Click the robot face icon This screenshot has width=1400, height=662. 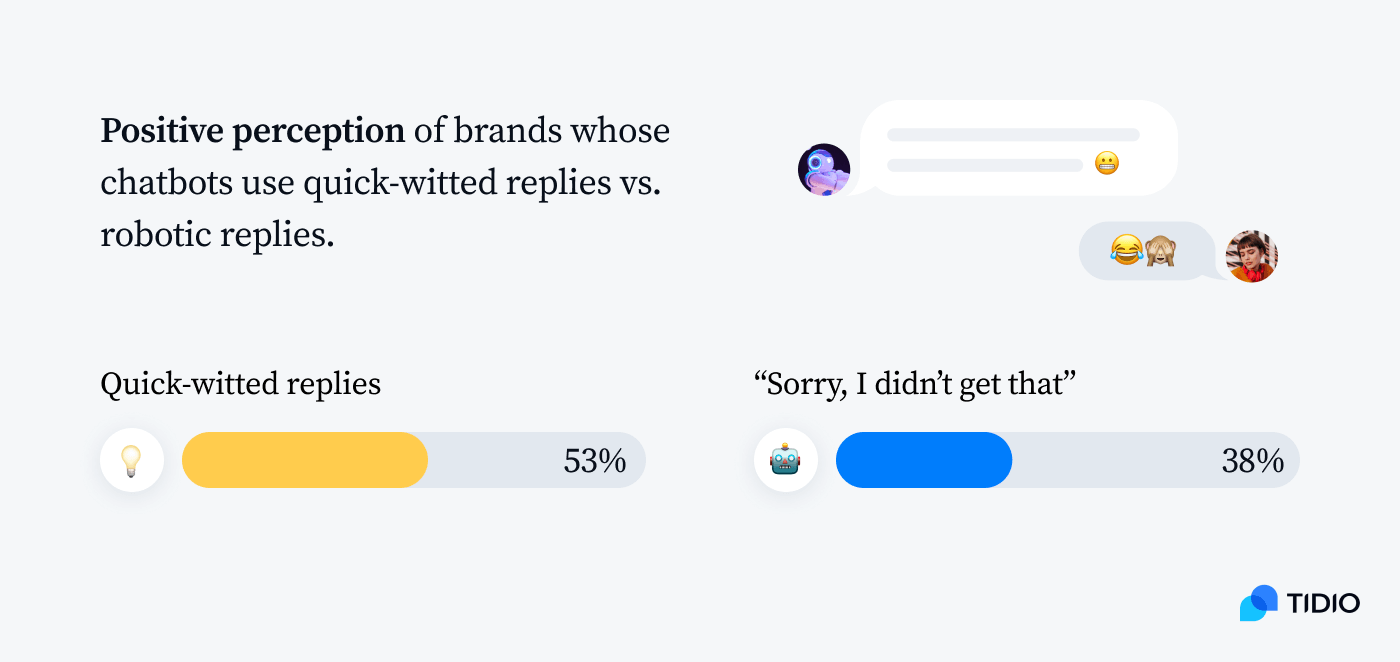785,460
